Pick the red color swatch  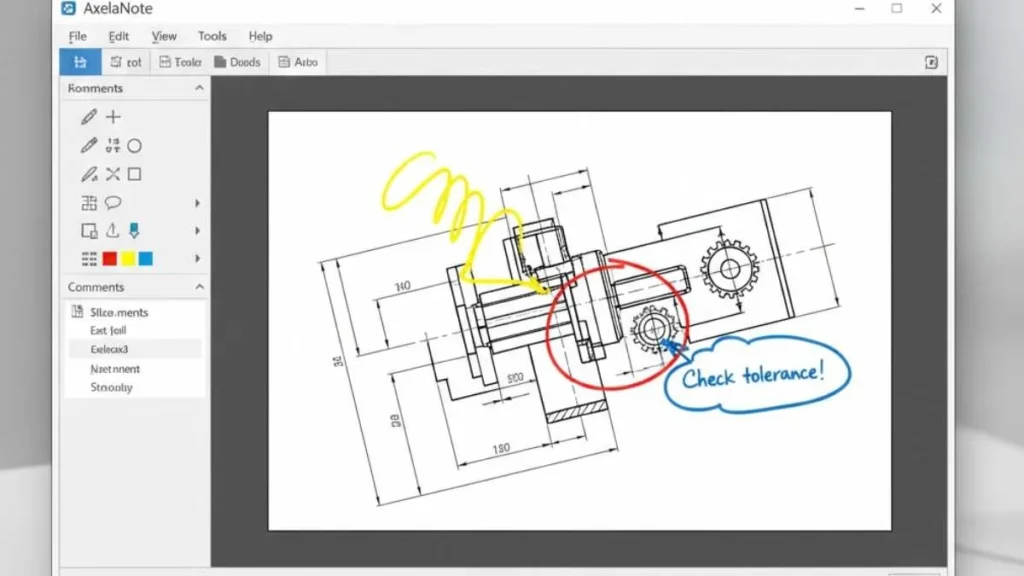tap(110, 259)
